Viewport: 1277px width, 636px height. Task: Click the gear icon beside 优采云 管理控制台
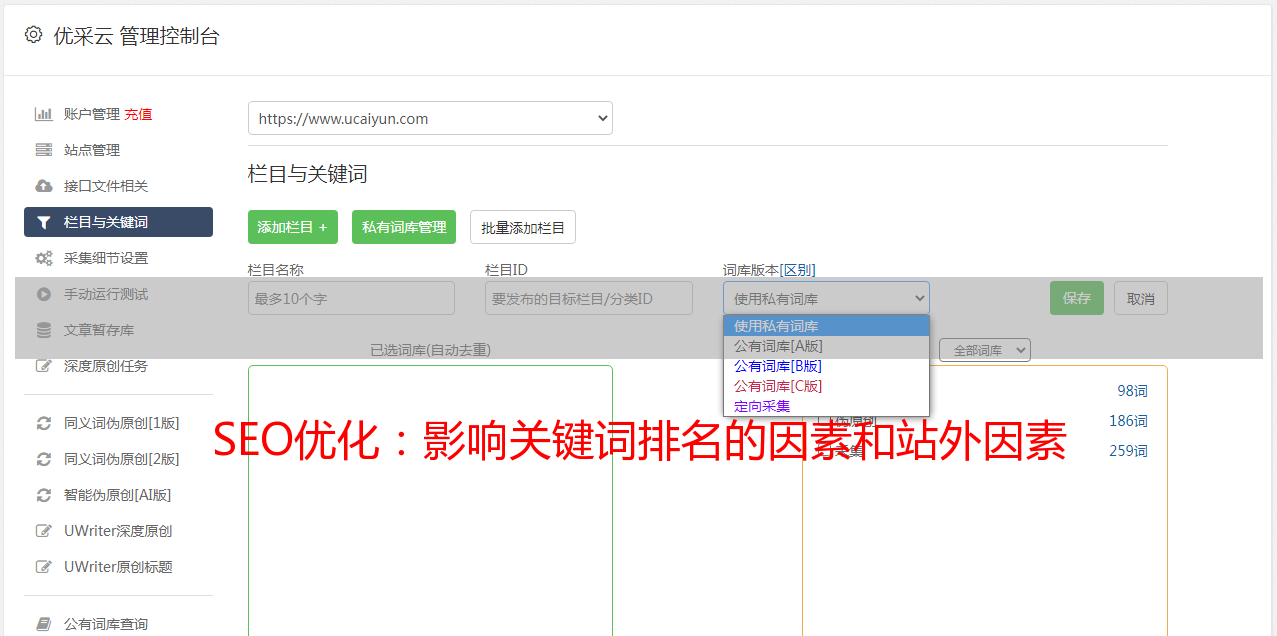33,35
